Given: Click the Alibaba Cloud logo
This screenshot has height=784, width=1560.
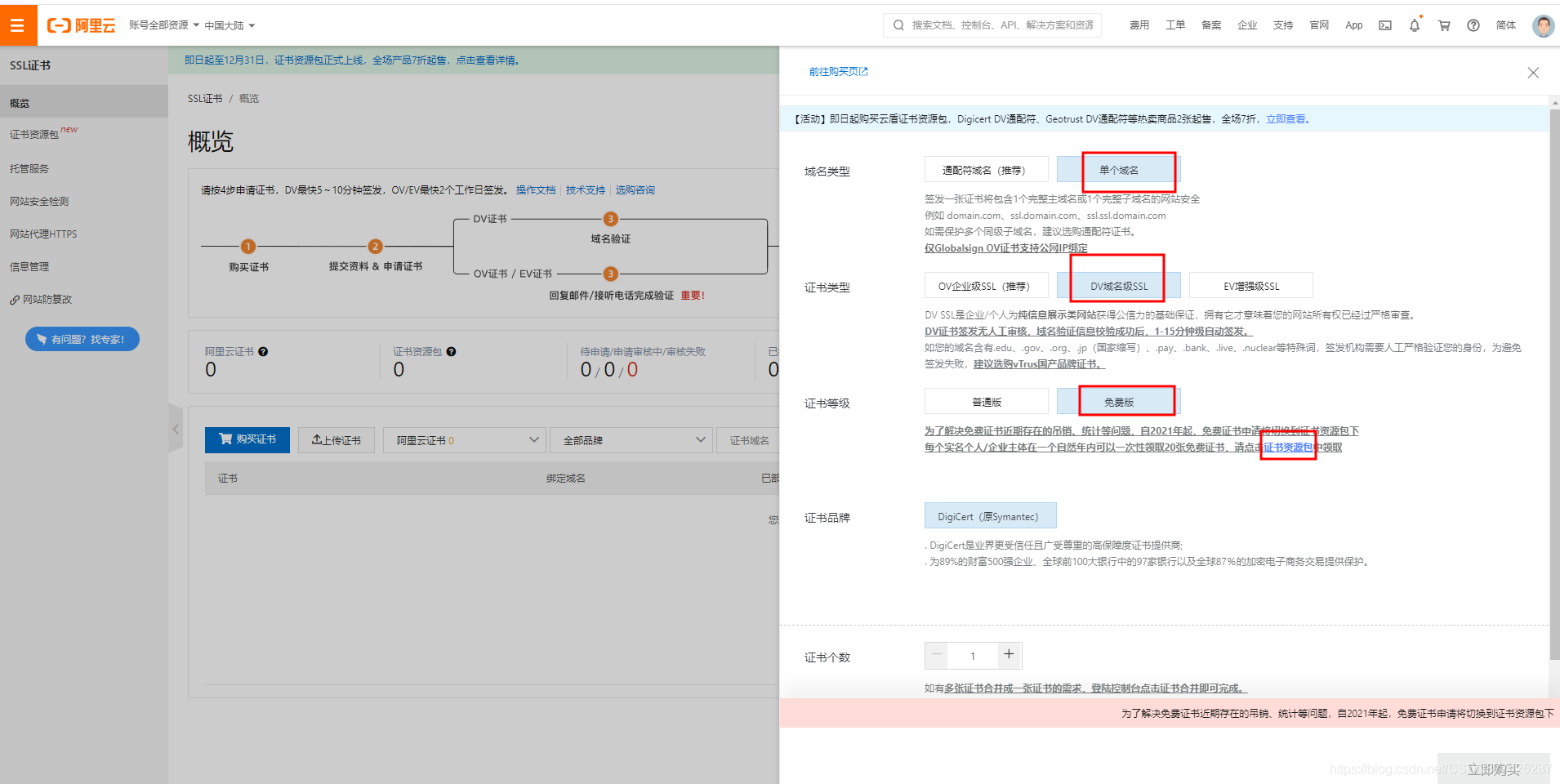Looking at the screenshot, I should tap(81, 25).
